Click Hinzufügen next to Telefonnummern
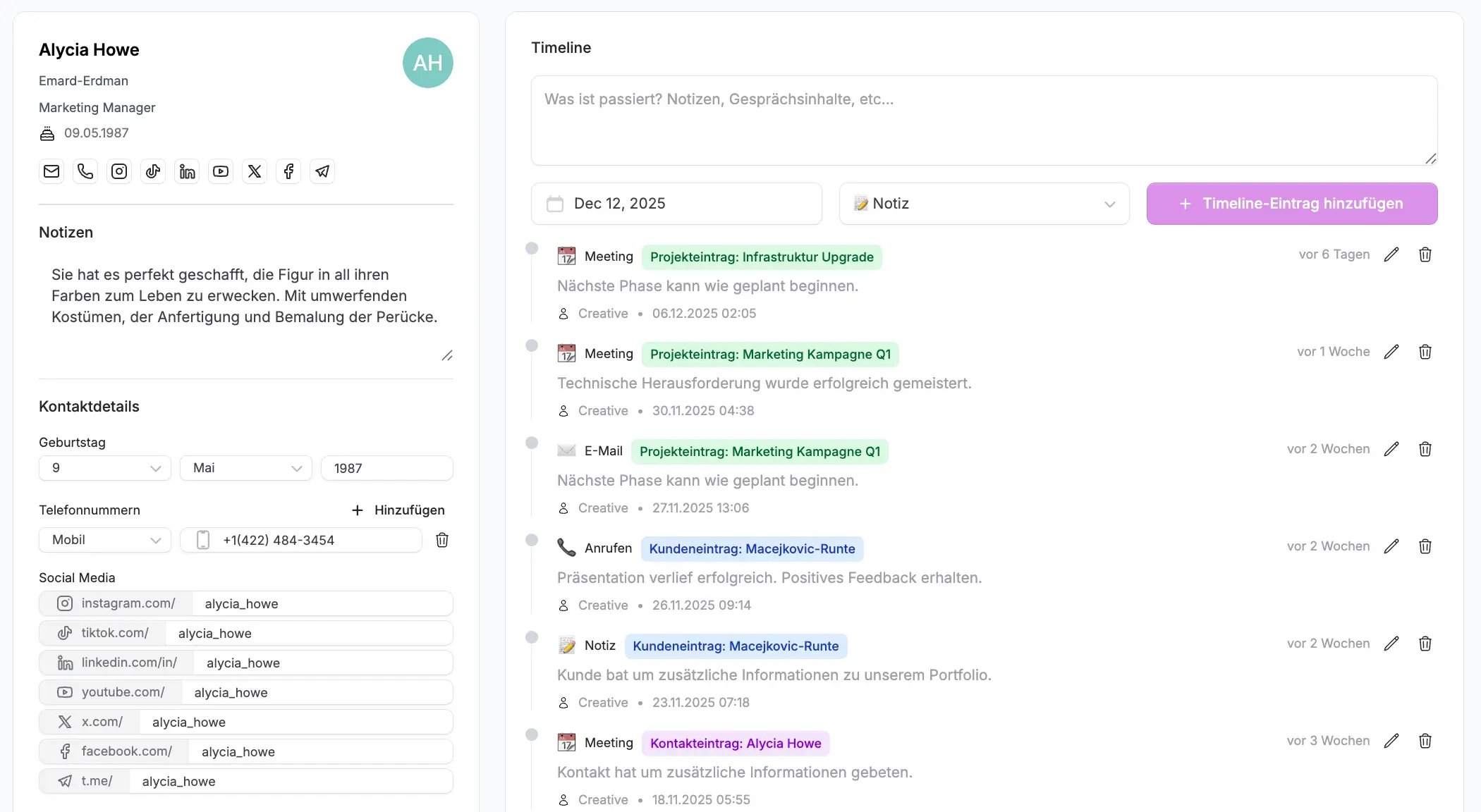 (398, 510)
